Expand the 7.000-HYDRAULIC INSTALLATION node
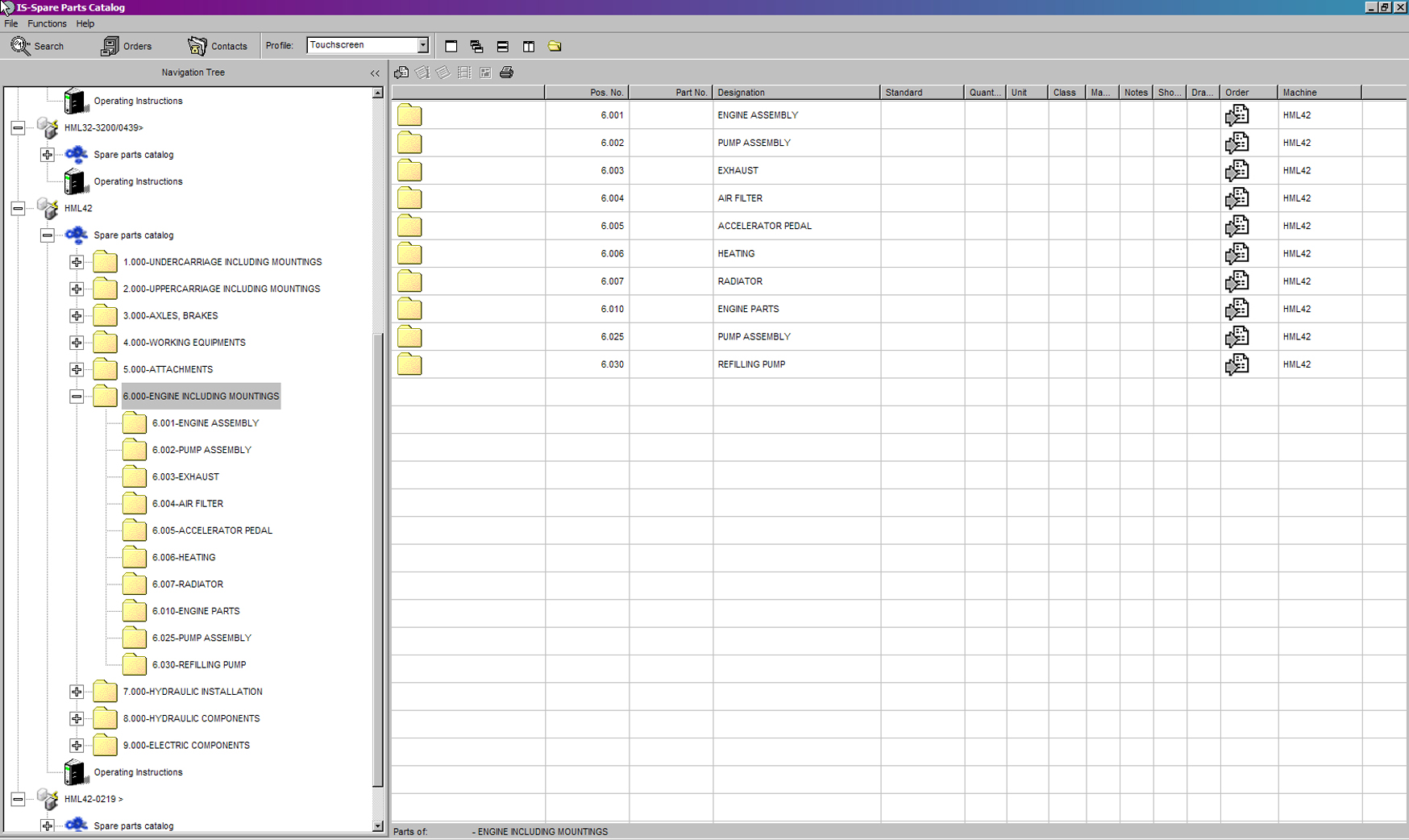The width and height of the screenshot is (1409, 840). coord(77,692)
